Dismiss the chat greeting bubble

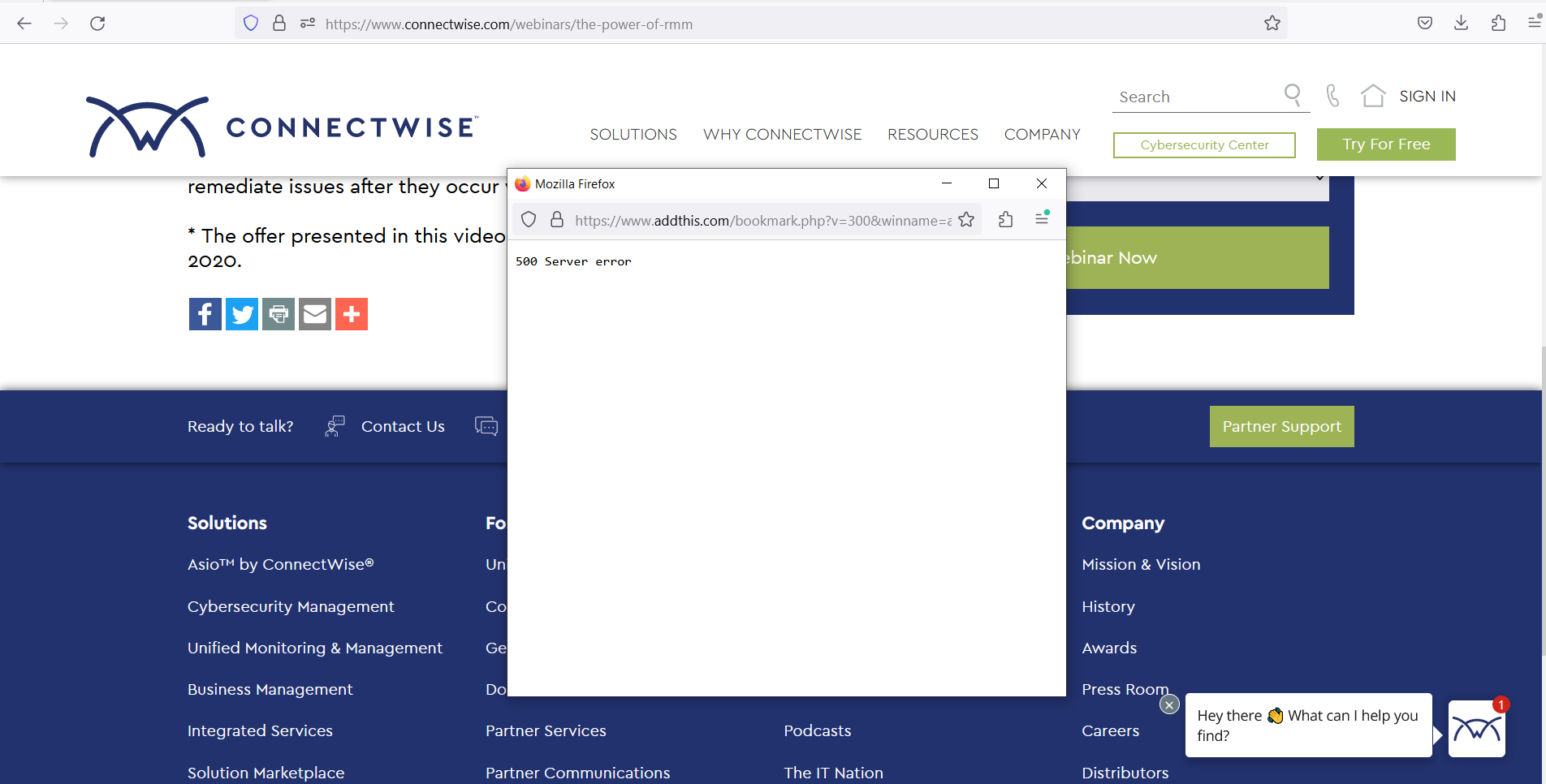tap(1169, 704)
